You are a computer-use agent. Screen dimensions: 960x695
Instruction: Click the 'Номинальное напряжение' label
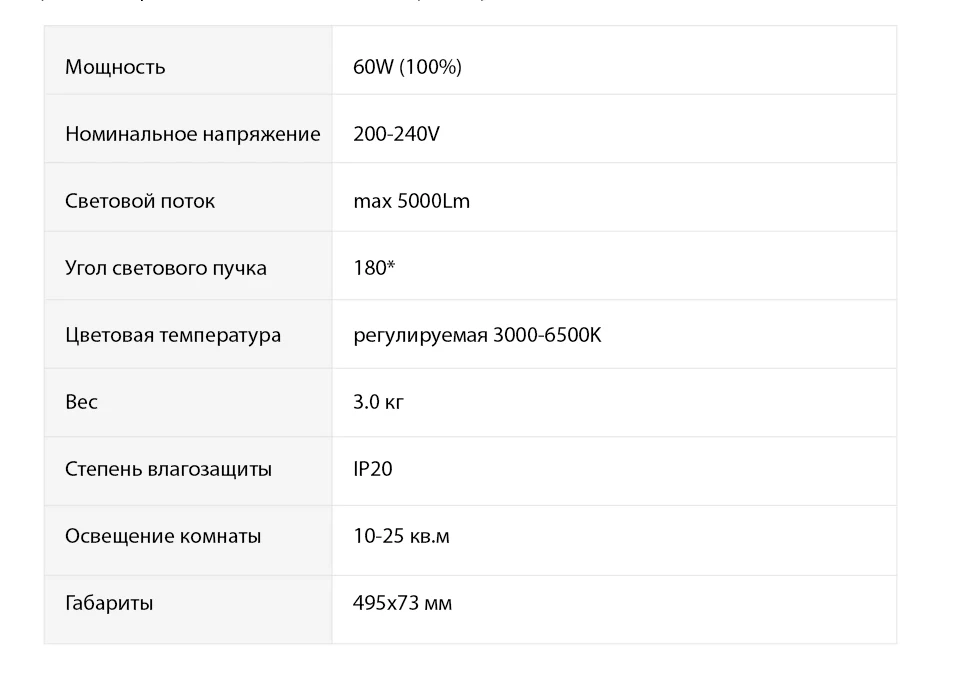click(x=193, y=134)
